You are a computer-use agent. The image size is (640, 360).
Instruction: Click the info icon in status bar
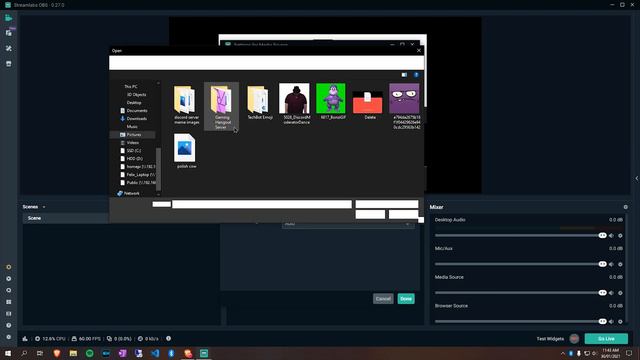(x=168, y=338)
